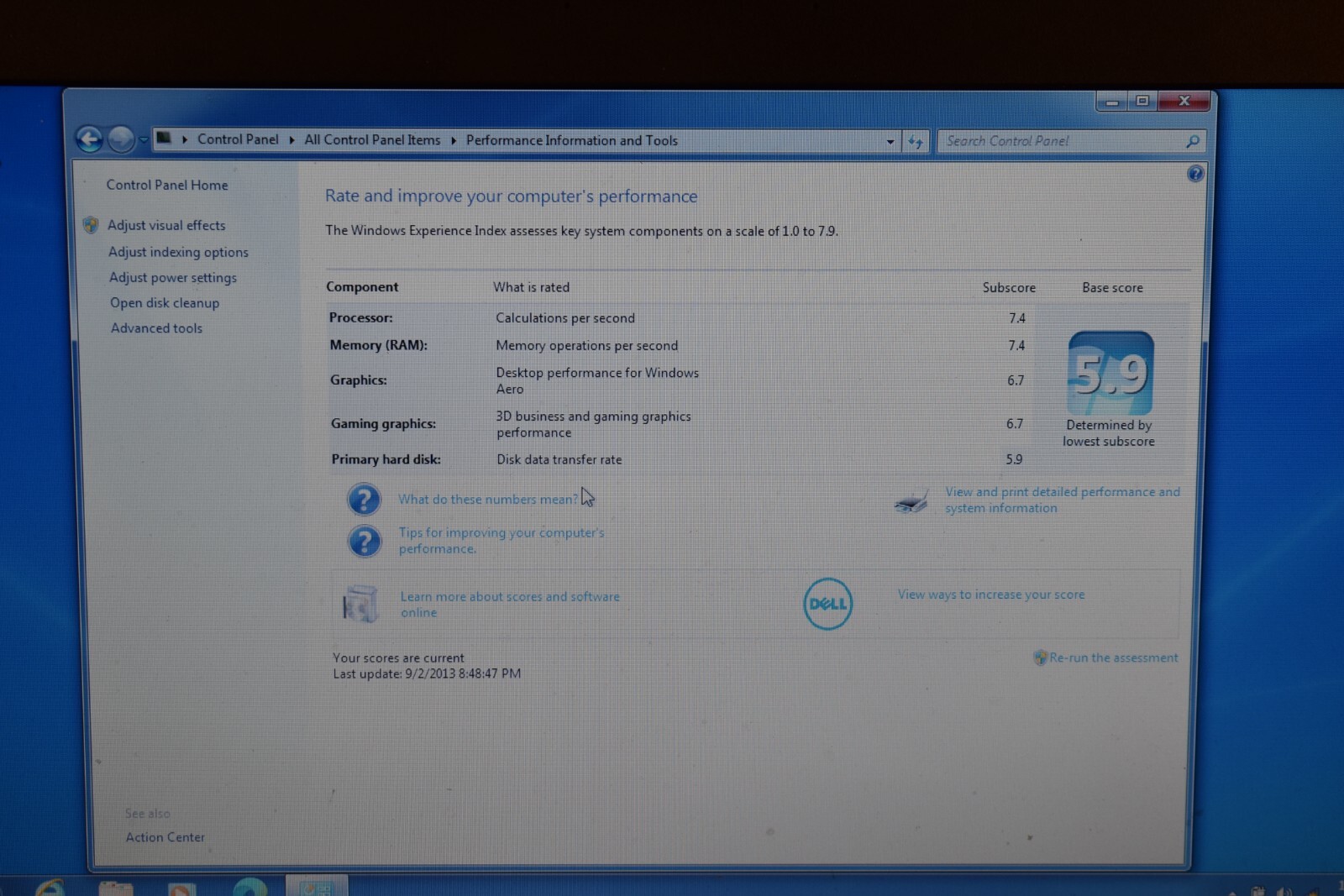
Task: Click 'Determined by lowest subscore' caption
Action: tap(1109, 433)
